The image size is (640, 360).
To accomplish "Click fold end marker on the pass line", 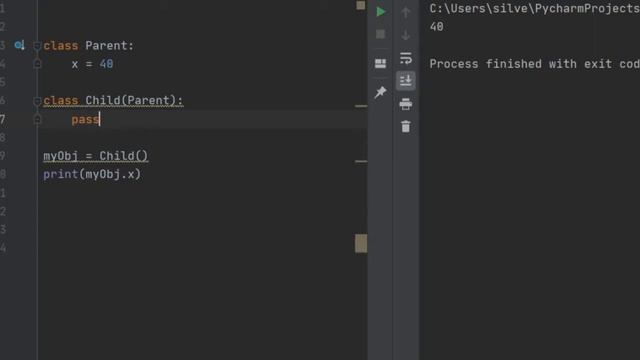I will point(37,119).
